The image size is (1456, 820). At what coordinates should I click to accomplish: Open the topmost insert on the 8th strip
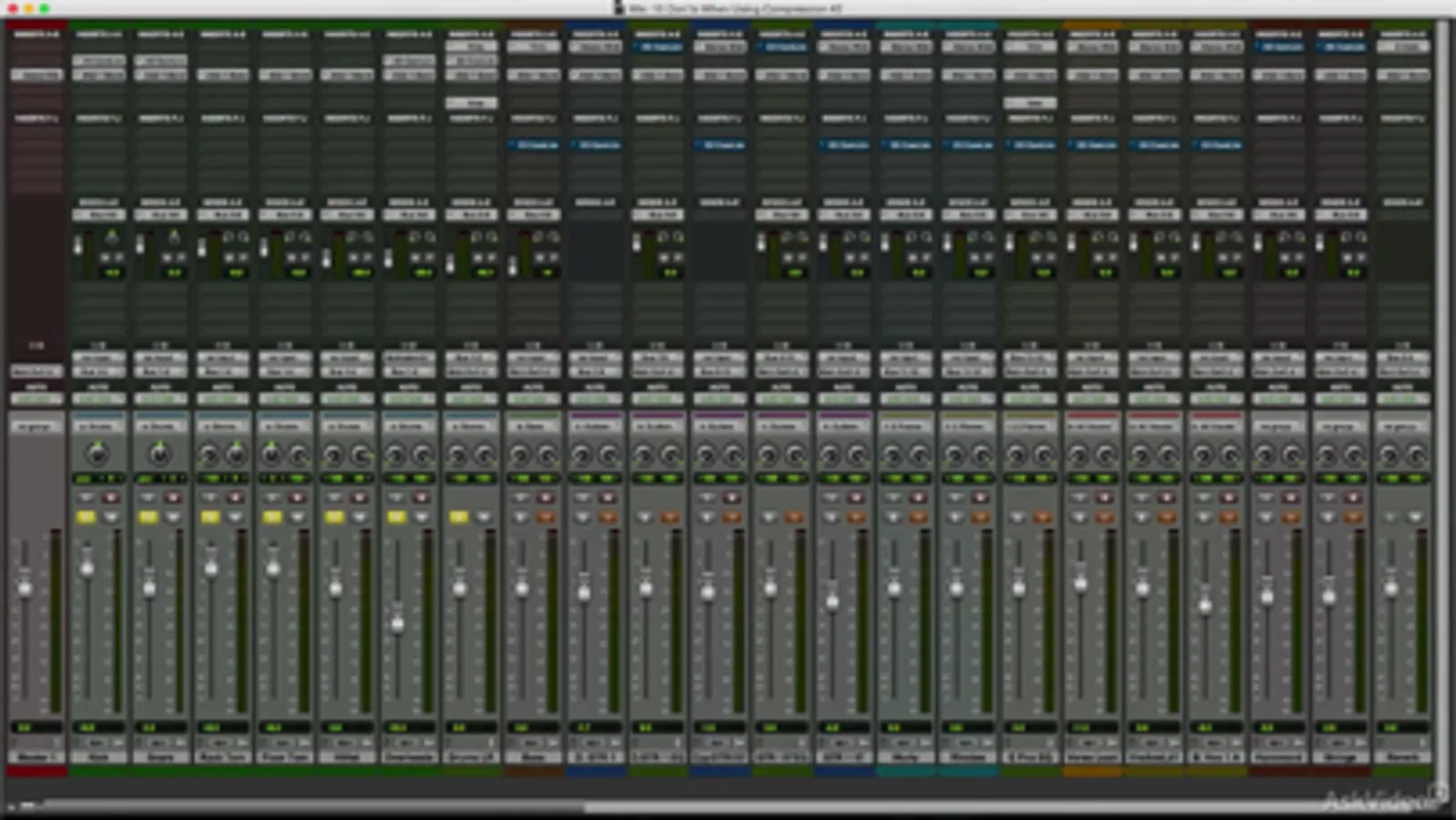click(471, 46)
